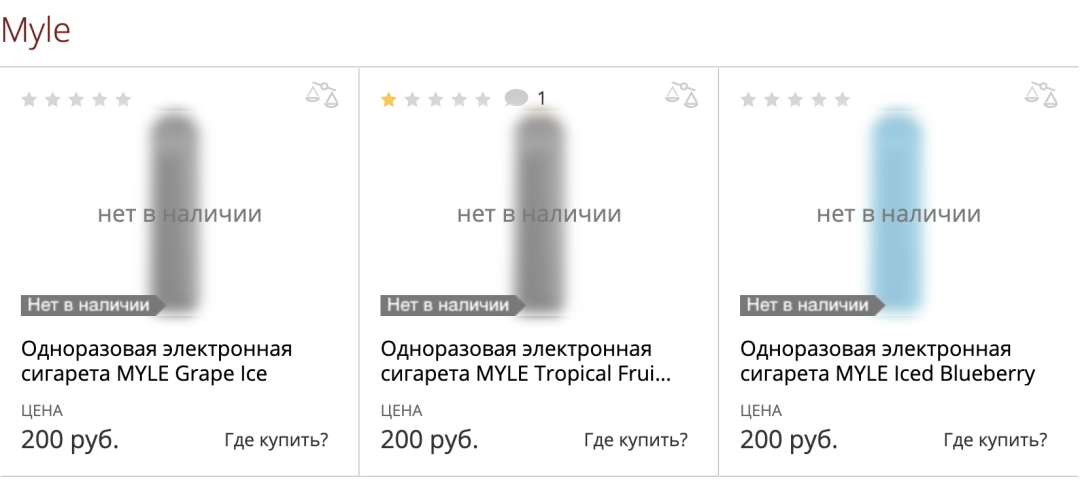Click 'Где купить?' on Iced Blueberry card
Viewport: 1080px width, 492px height.
[x=996, y=440]
